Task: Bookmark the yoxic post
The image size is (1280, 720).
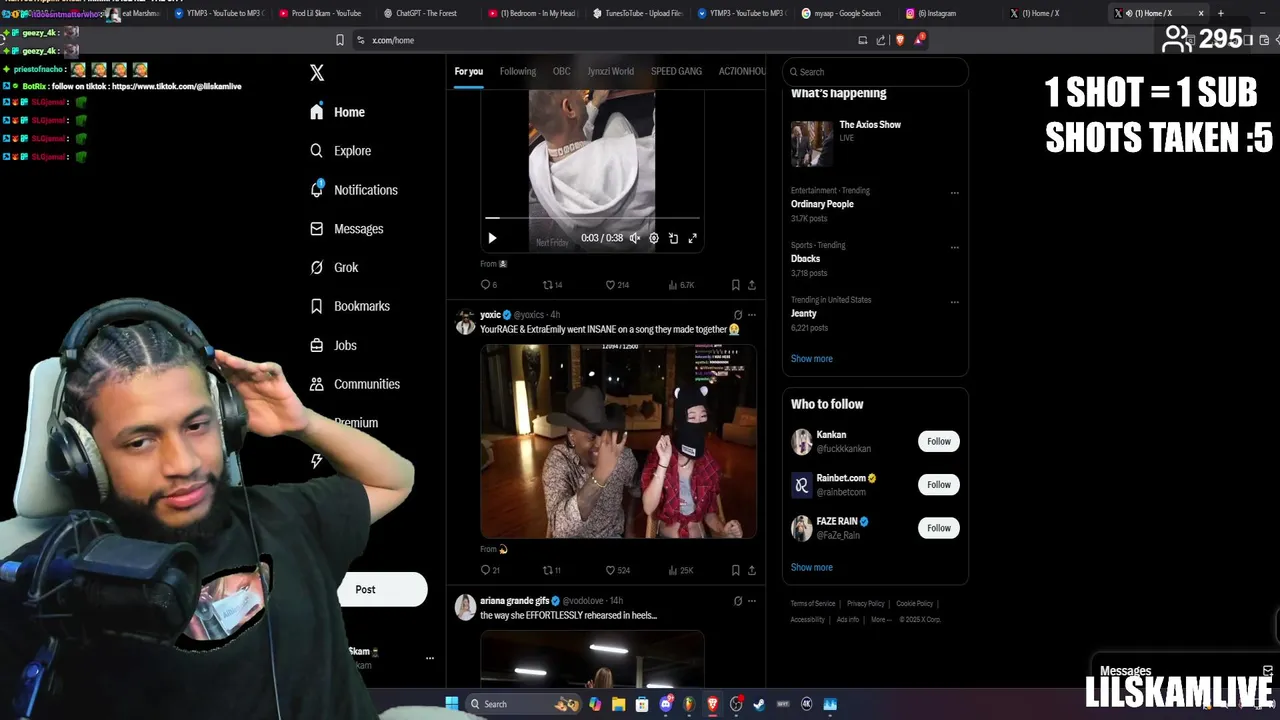Action: pyautogui.click(x=735, y=570)
